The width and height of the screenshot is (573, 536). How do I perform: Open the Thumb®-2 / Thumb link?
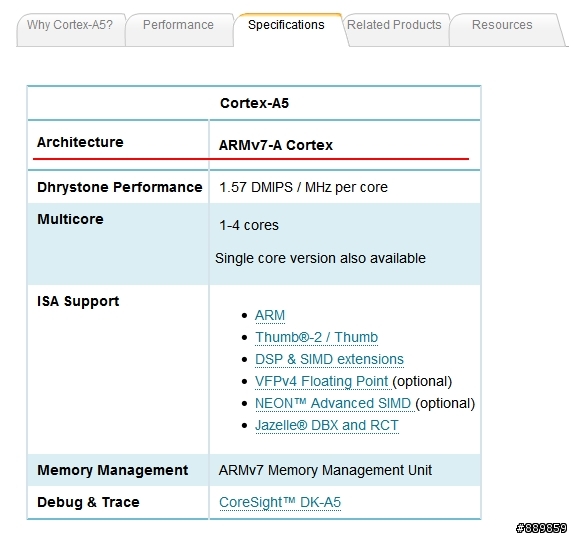316,338
